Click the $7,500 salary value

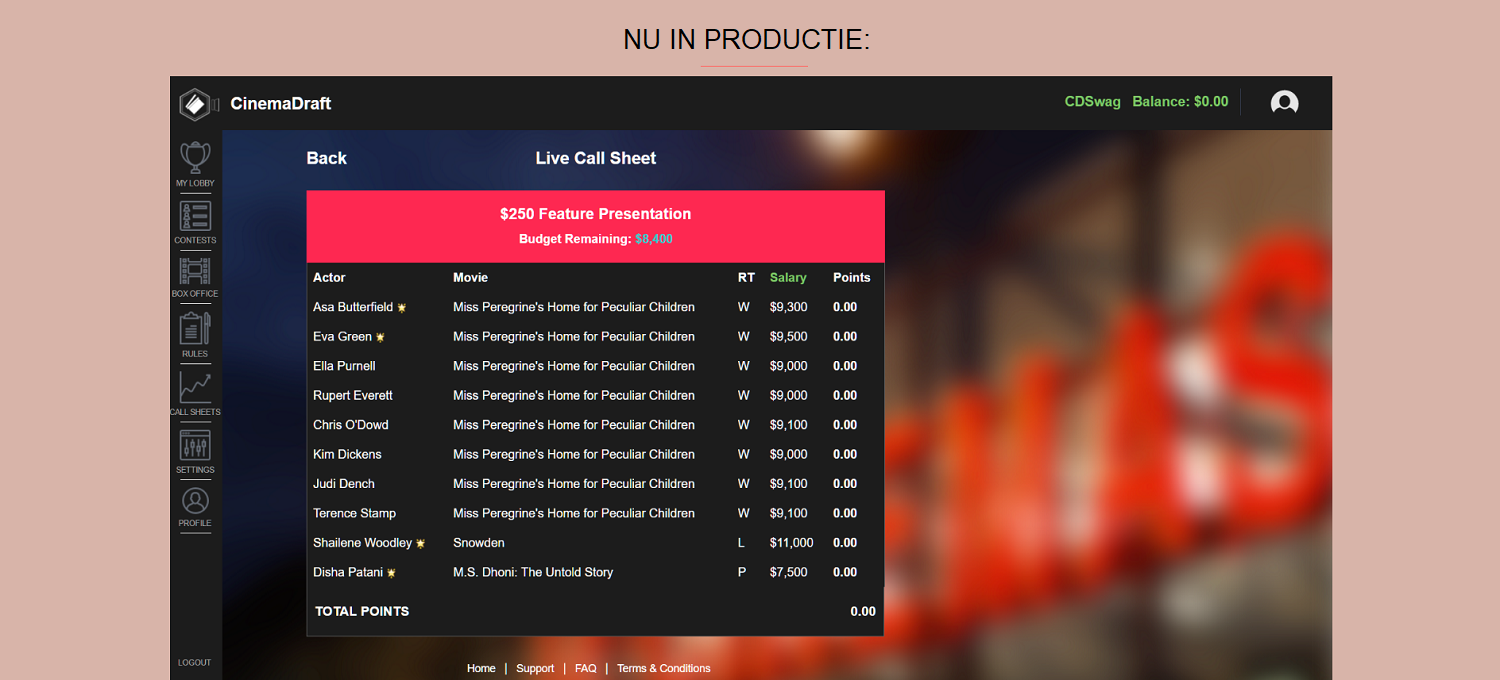pyautogui.click(x=789, y=572)
